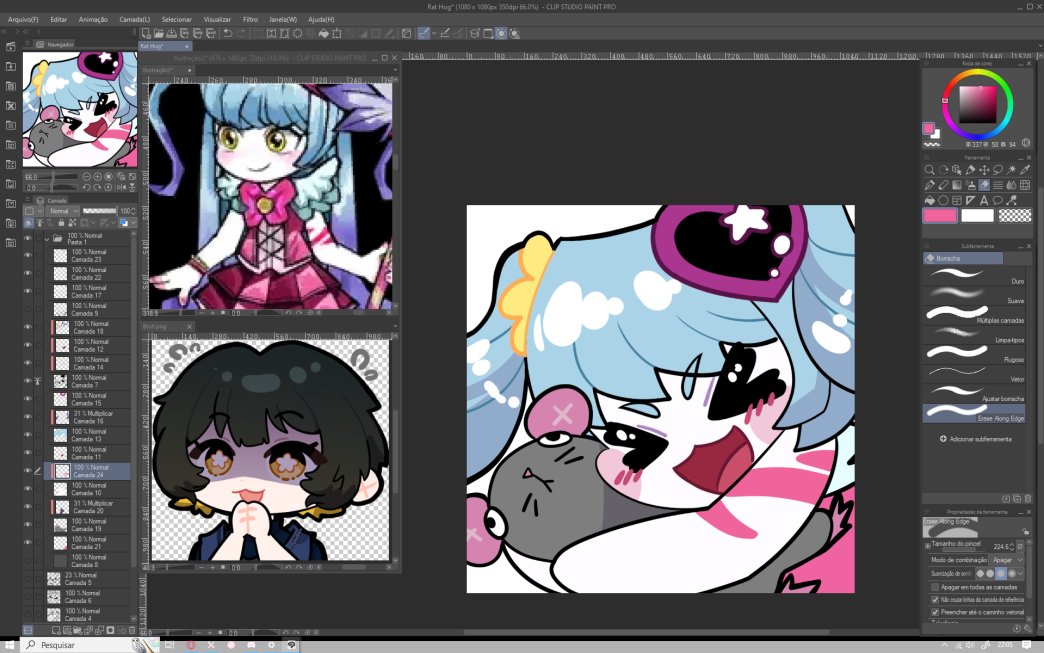The width and height of the screenshot is (1044, 653).
Task: Open the layer blend mode 'Normal' dropdown
Action: point(64,210)
